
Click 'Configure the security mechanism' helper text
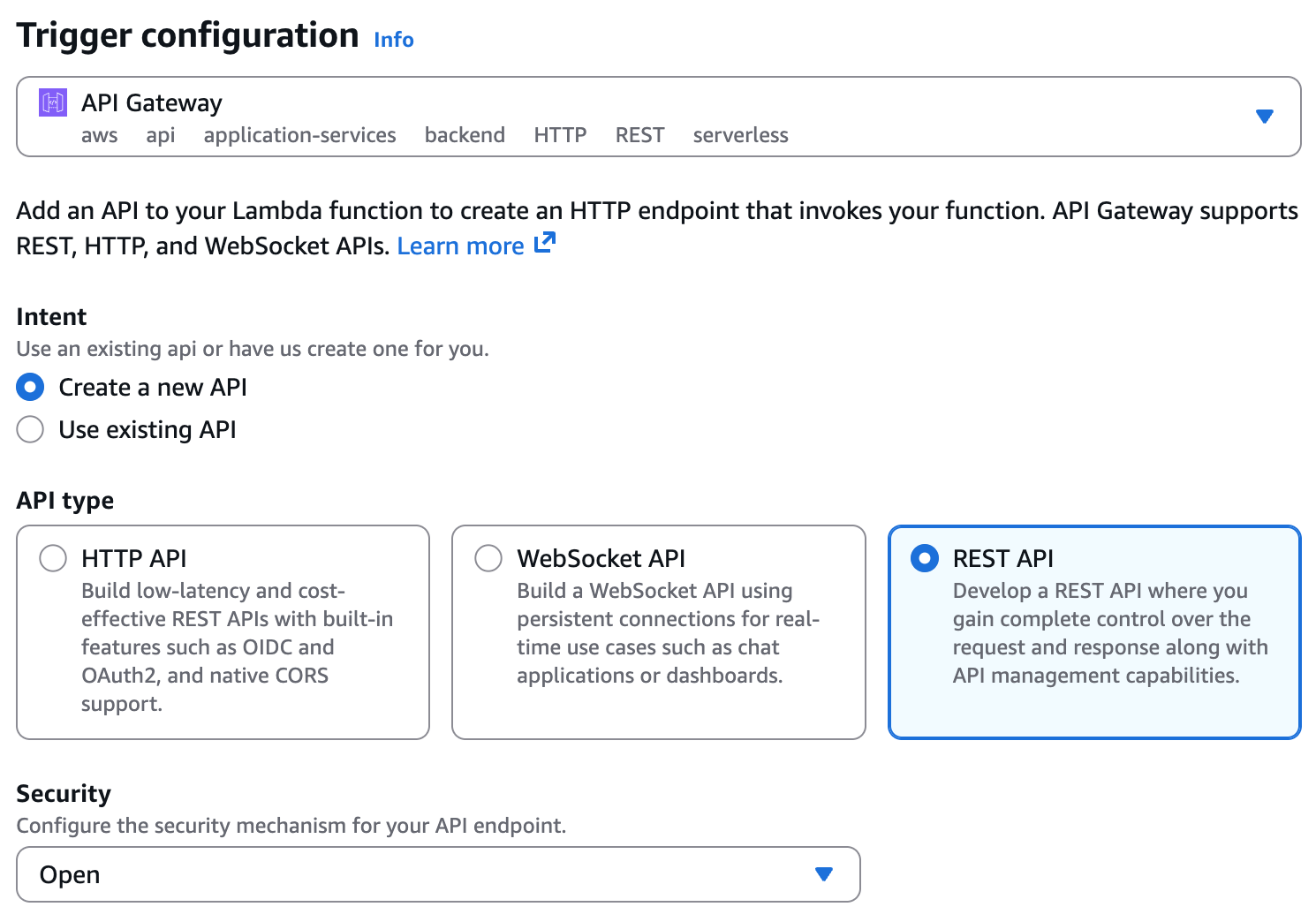291,826
